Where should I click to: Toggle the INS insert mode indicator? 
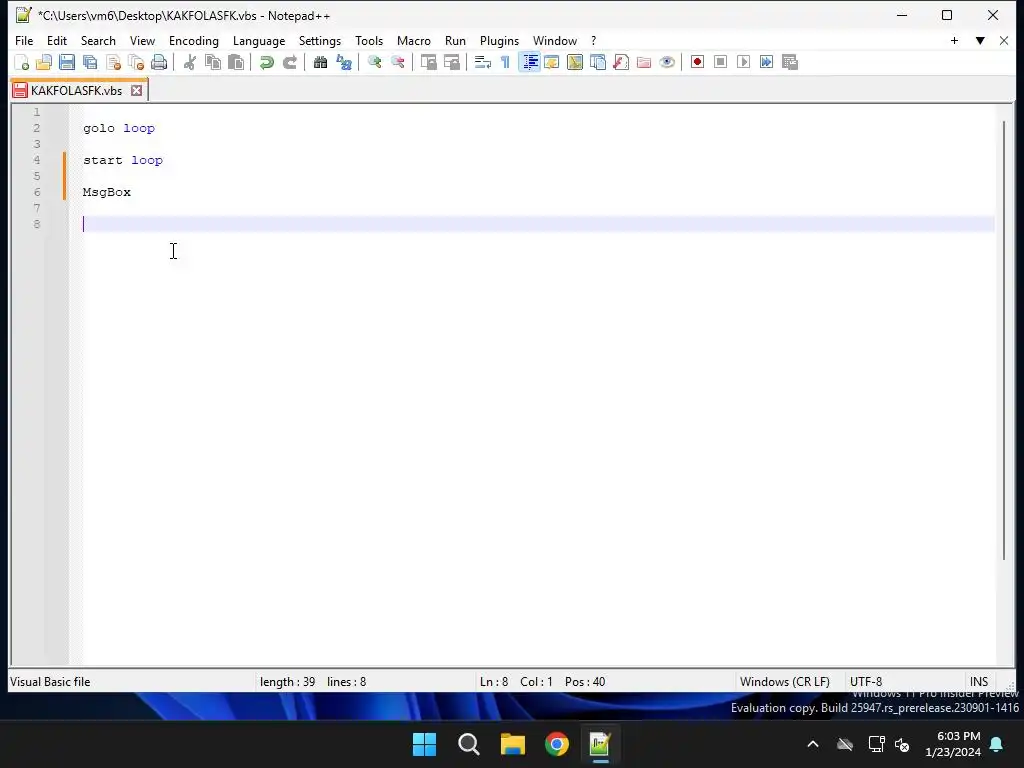tap(979, 682)
